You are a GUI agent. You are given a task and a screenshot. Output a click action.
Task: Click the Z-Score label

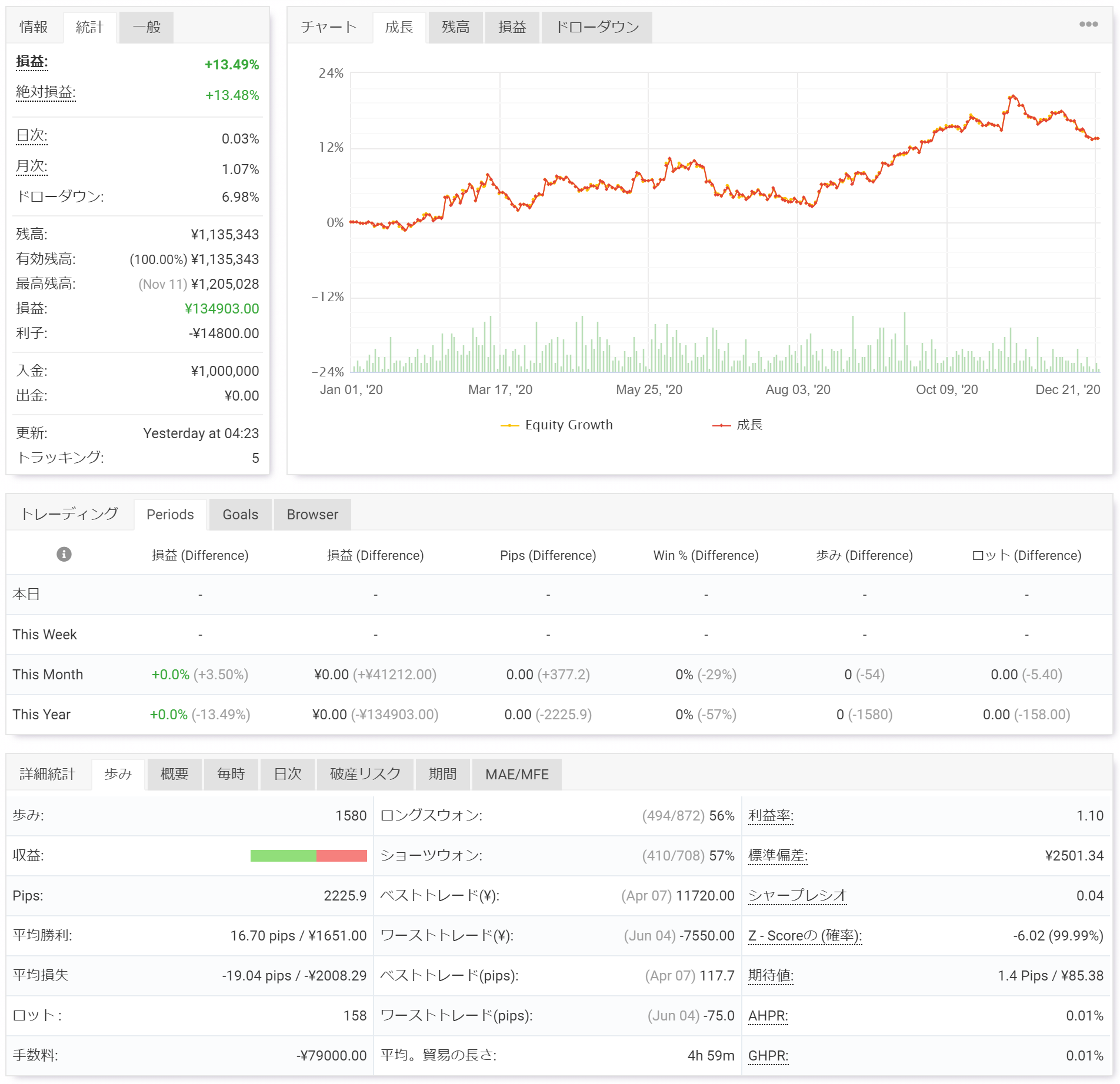(805, 936)
